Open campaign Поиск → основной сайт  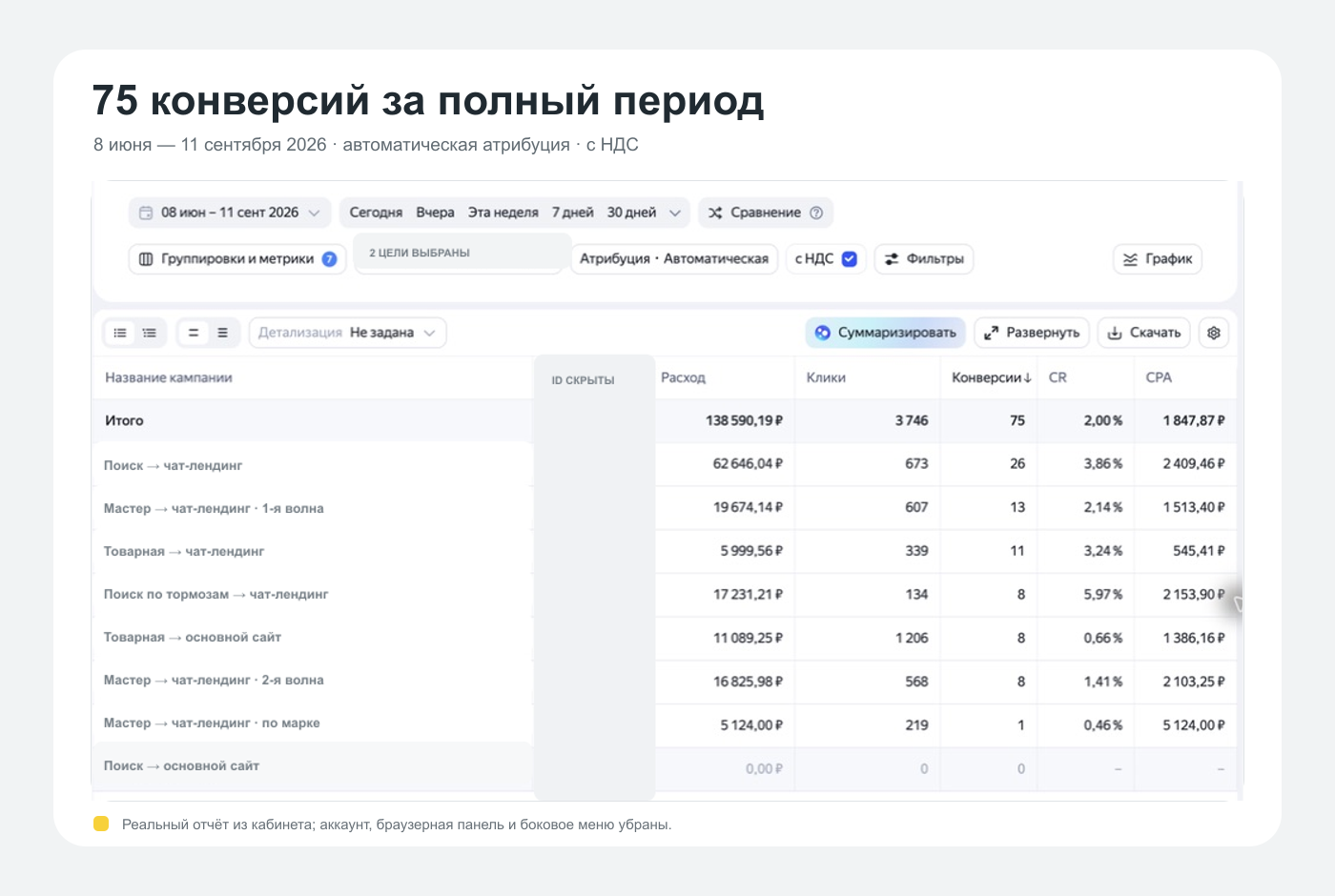pyautogui.click(x=181, y=765)
